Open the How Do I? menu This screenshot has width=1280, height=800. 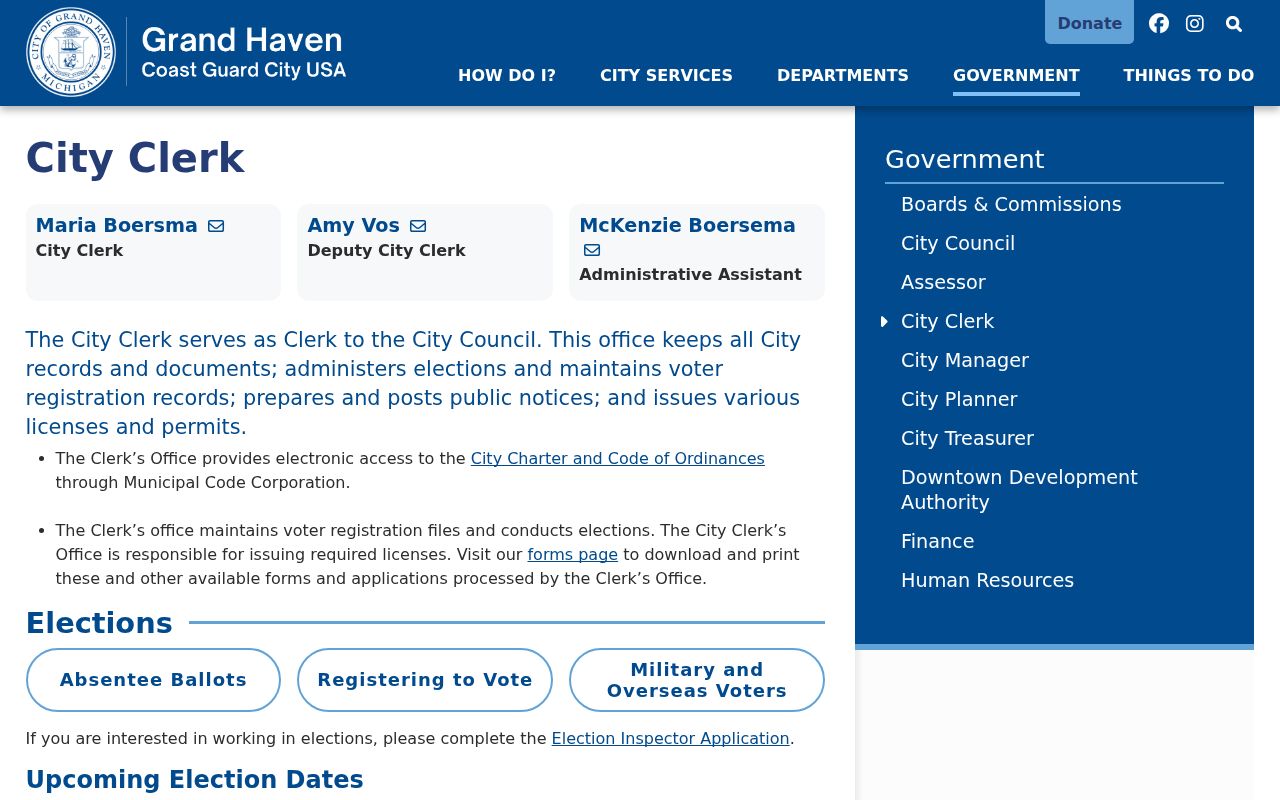point(507,75)
